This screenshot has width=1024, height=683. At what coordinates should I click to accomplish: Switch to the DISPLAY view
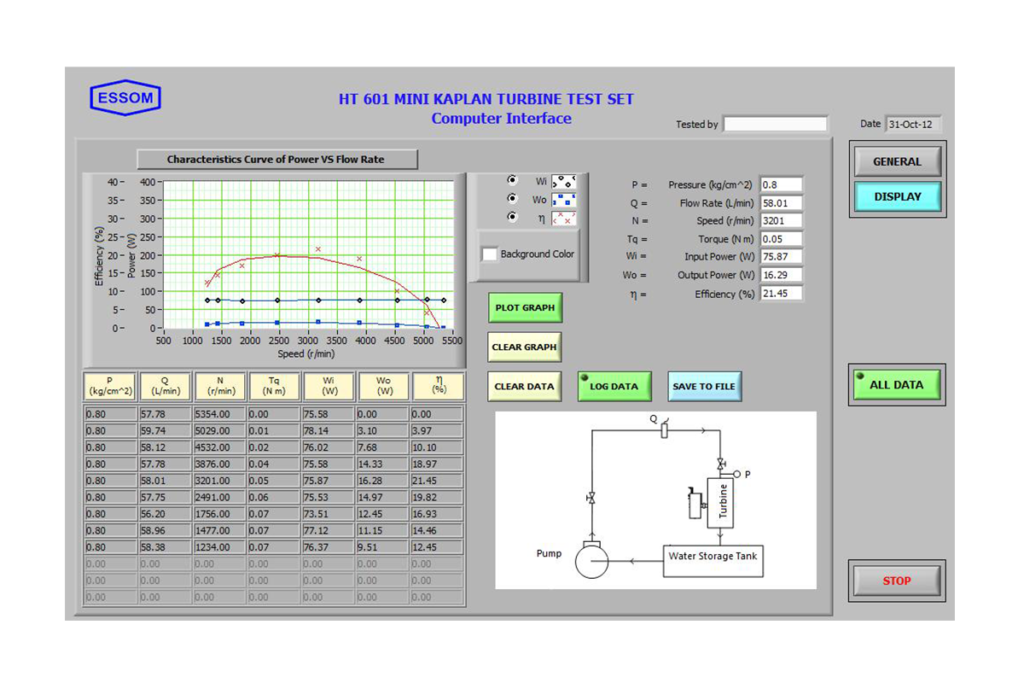896,197
